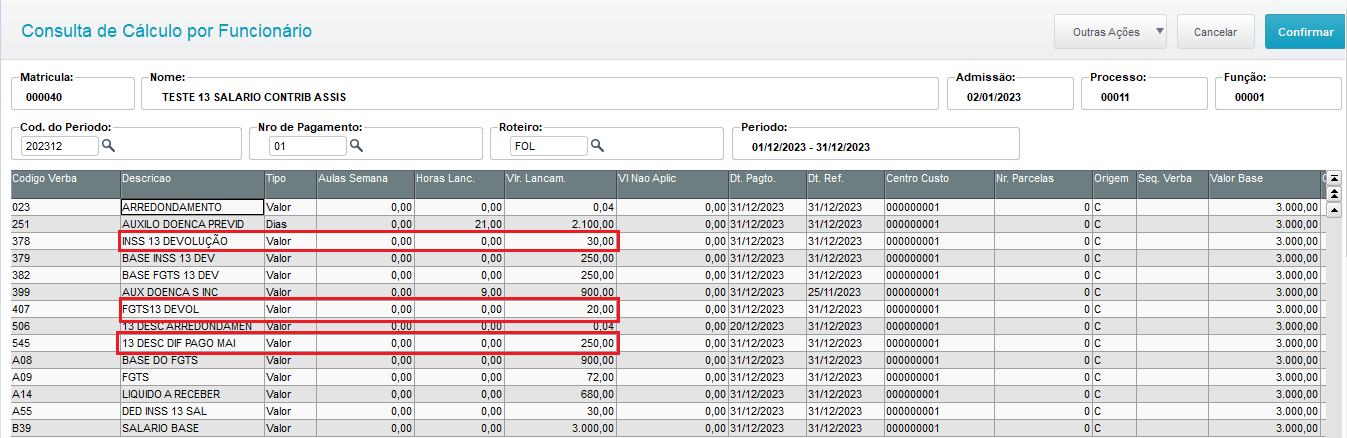
Task: Click the 21,00 hours cell
Action: (458, 224)
